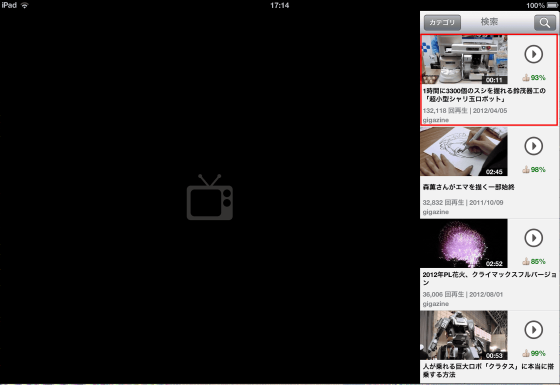Play the fireworks video via its play icon

[534, 238]
